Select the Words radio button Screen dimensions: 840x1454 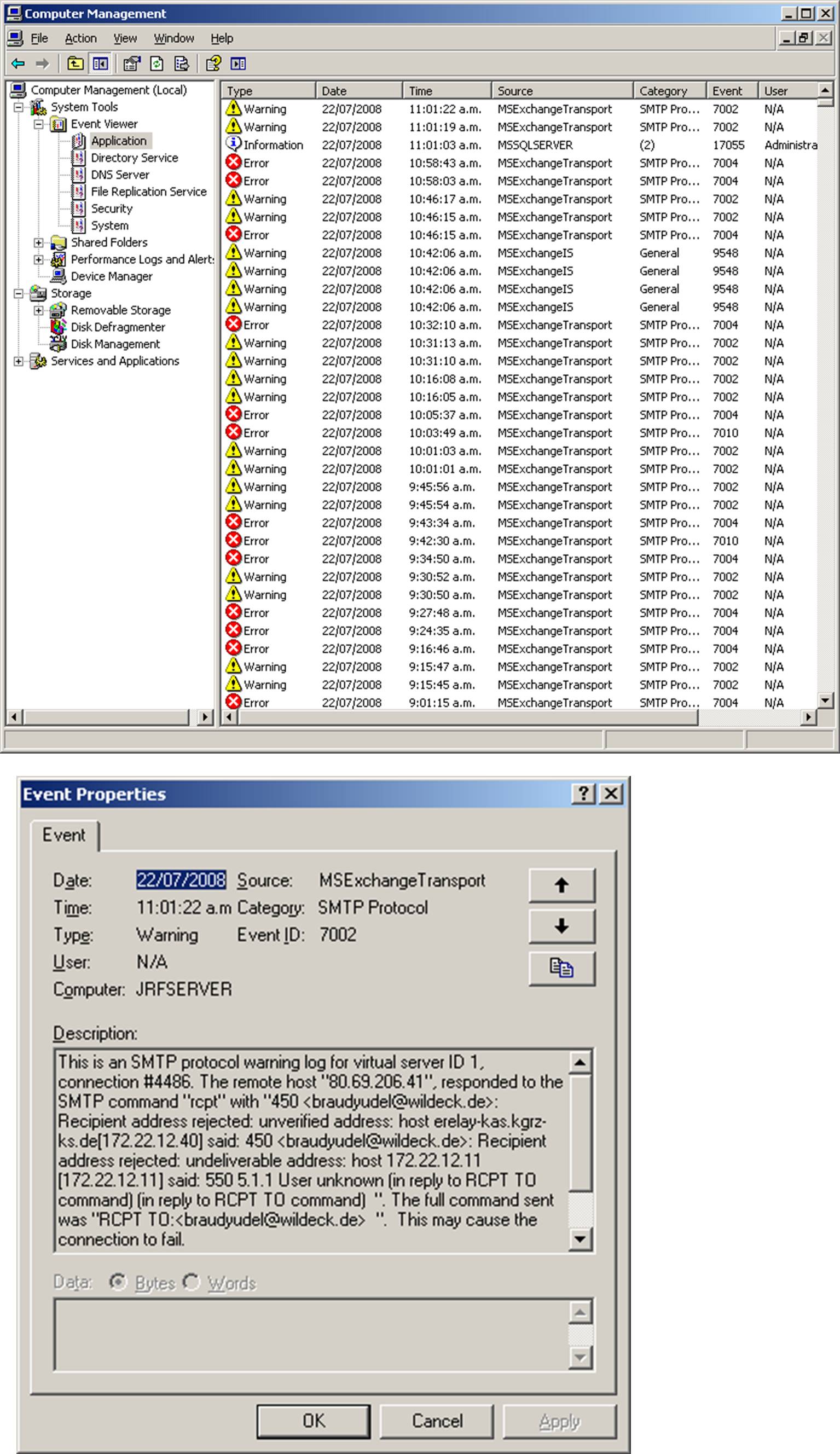[x=191, y=1282]
